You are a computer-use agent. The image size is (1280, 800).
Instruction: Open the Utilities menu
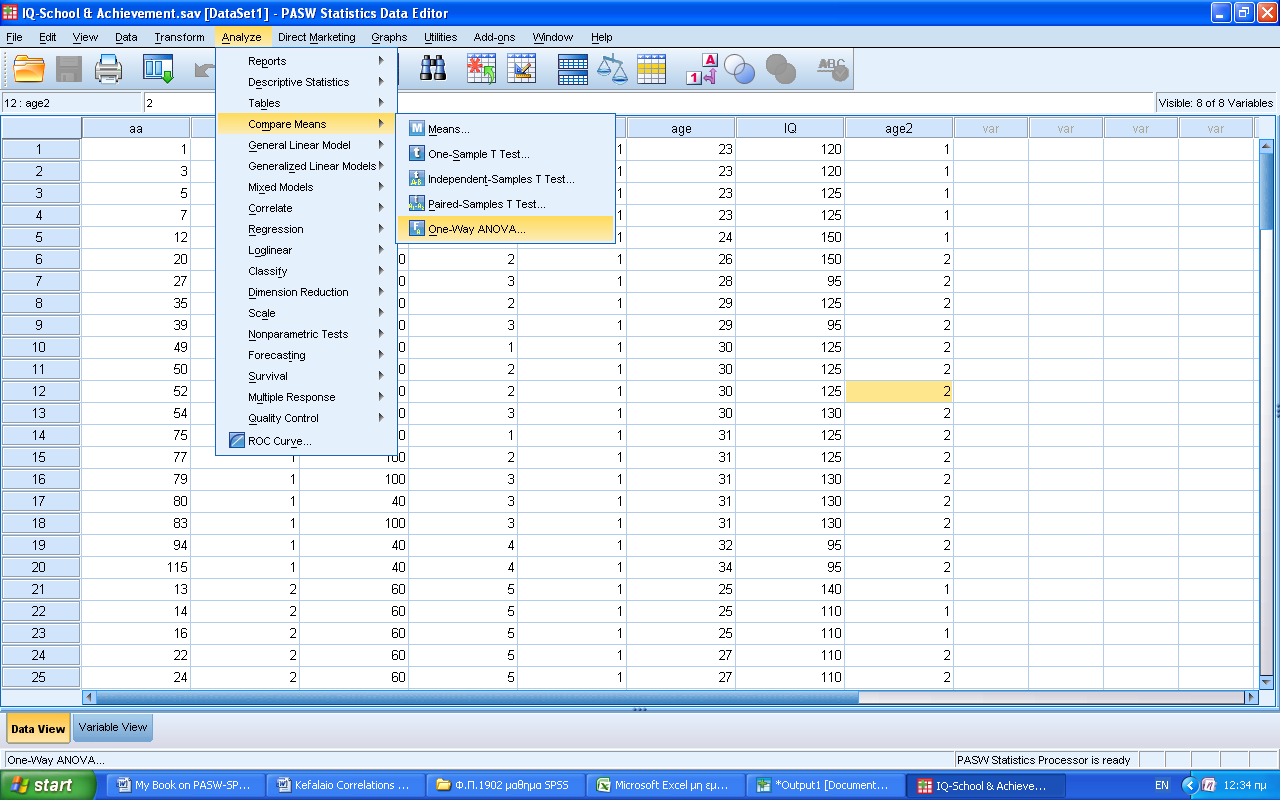pyautogui.click(x=440, y=37)
